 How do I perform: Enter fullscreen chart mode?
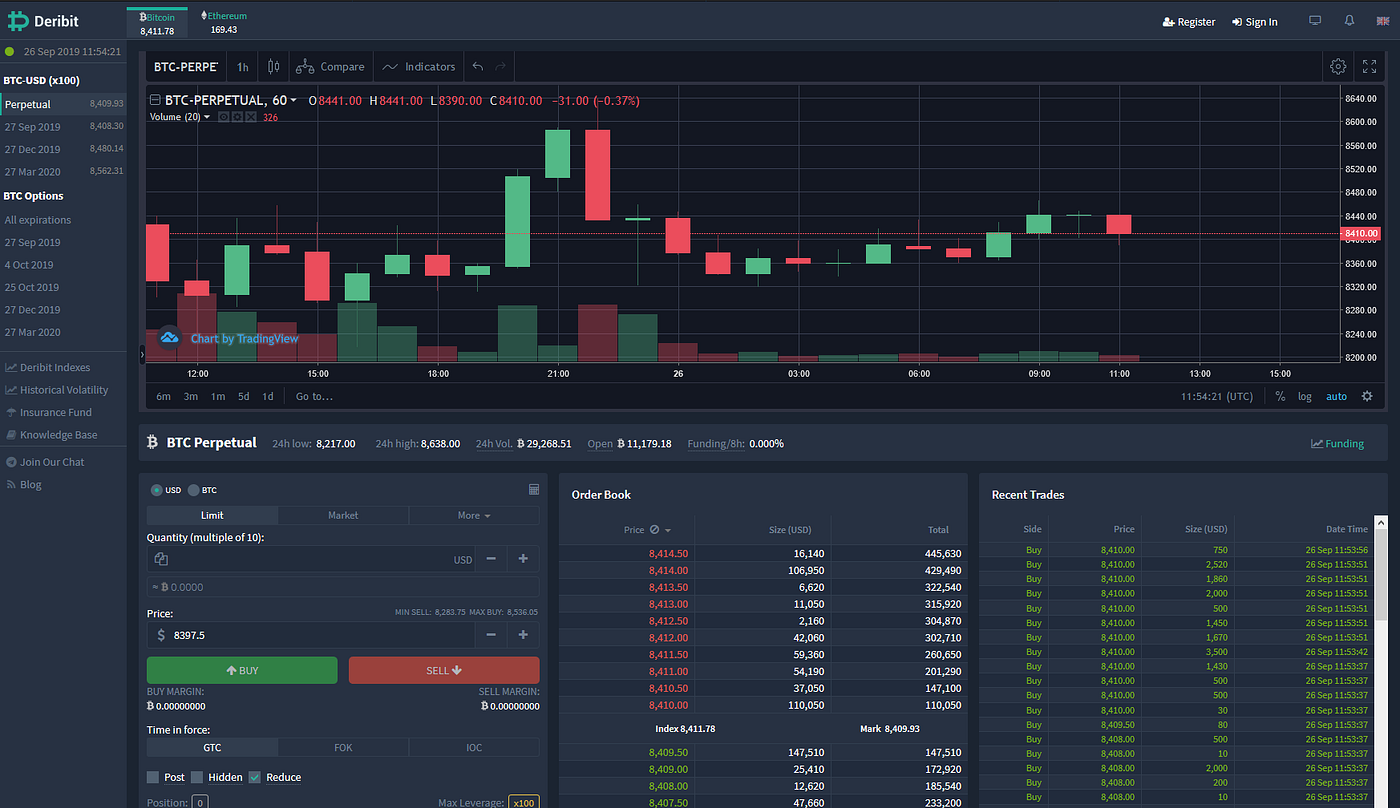[1370, 67]
